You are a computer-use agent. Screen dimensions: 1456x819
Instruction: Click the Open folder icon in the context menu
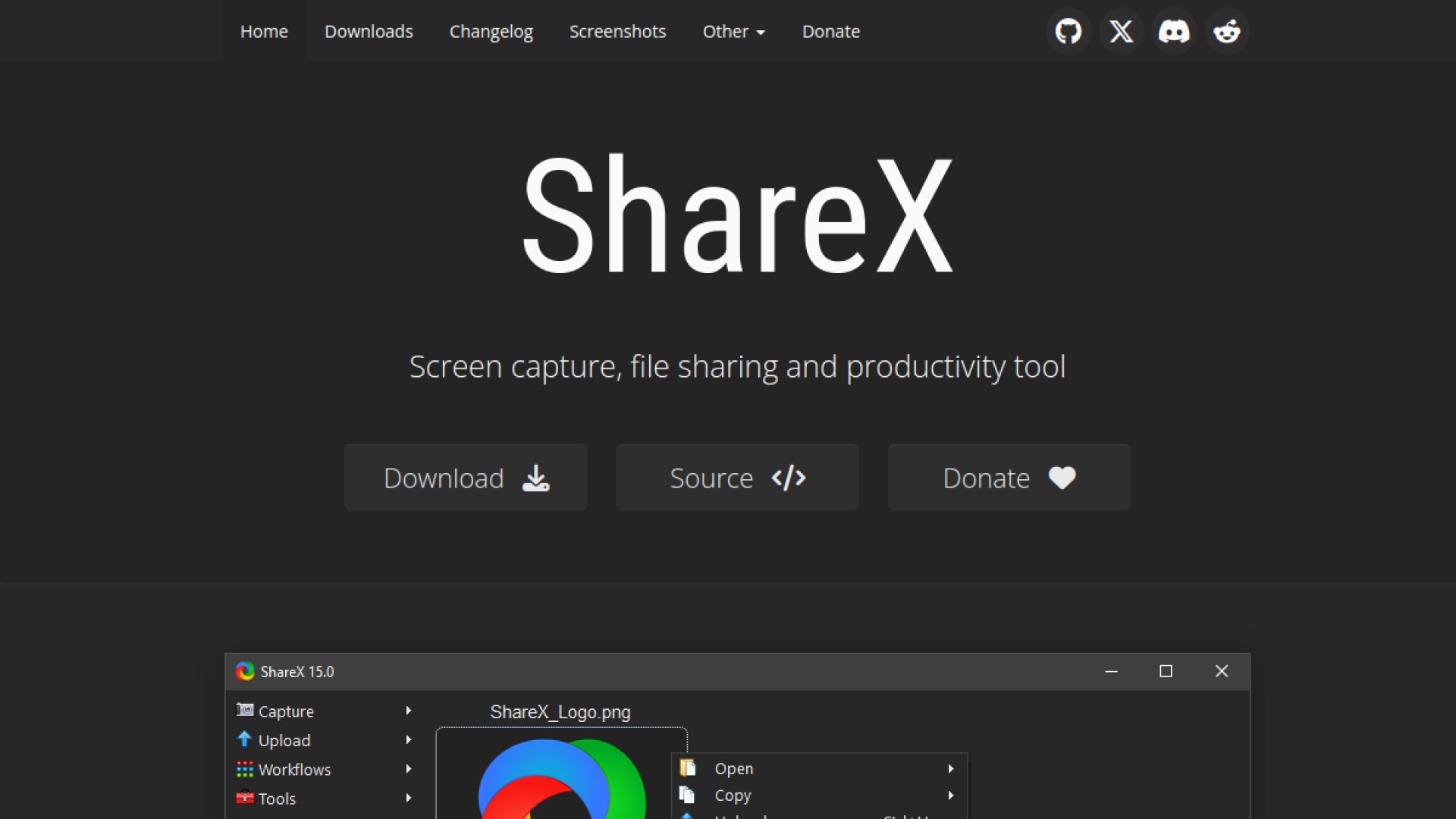689,767
